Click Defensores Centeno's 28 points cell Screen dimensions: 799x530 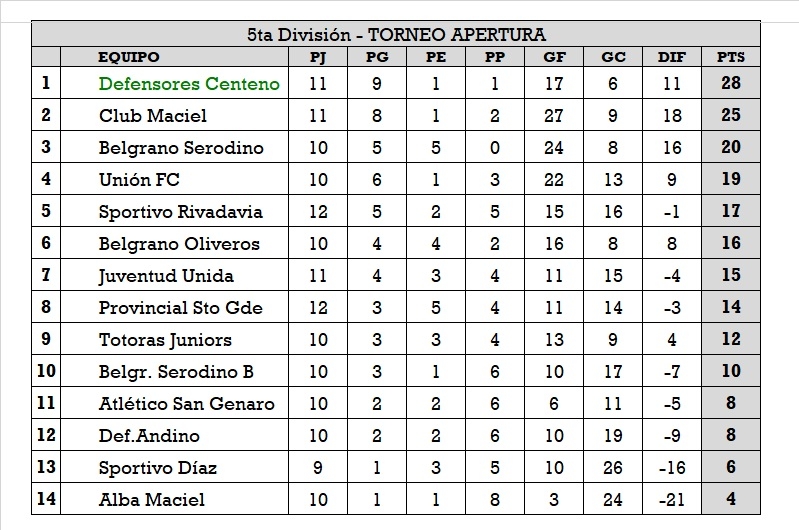coord(731,84)
